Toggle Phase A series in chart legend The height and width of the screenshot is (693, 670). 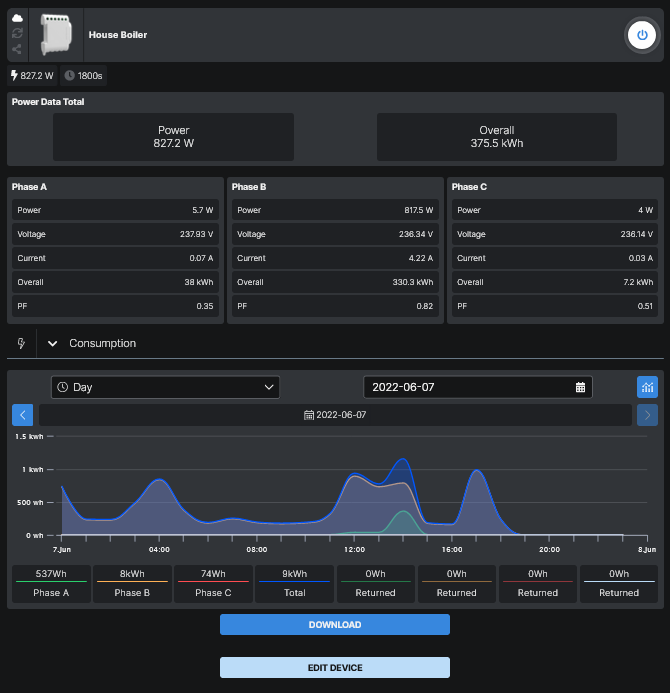click(x=51, y=584)
